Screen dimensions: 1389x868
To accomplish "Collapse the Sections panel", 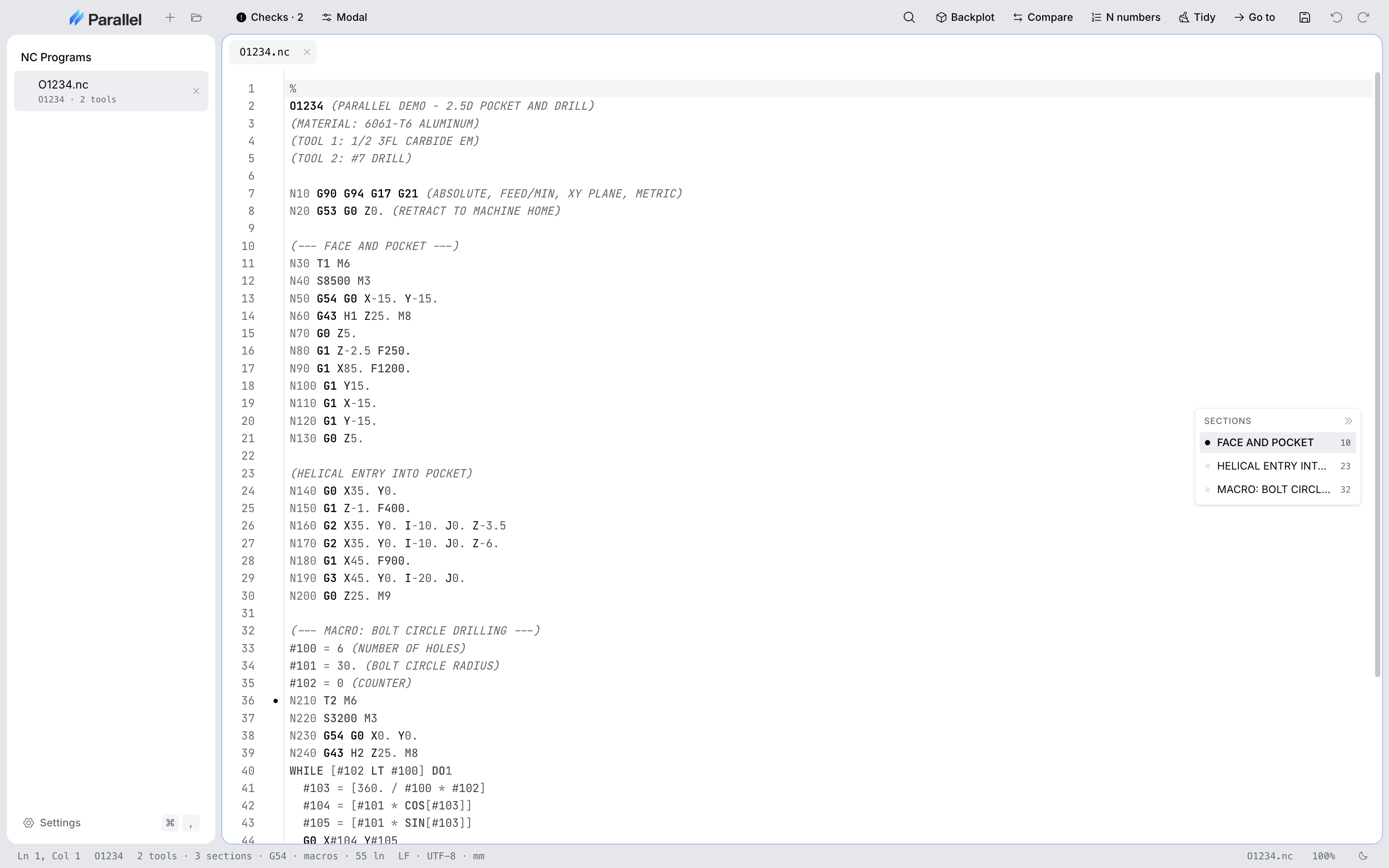I will coord(1348,421).
